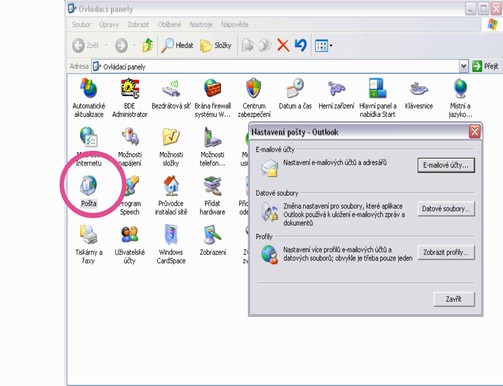Viewport: 503px width, 386px height.
Task: Open Hlavní panel a nabídka Start
Action: (378, 98)
